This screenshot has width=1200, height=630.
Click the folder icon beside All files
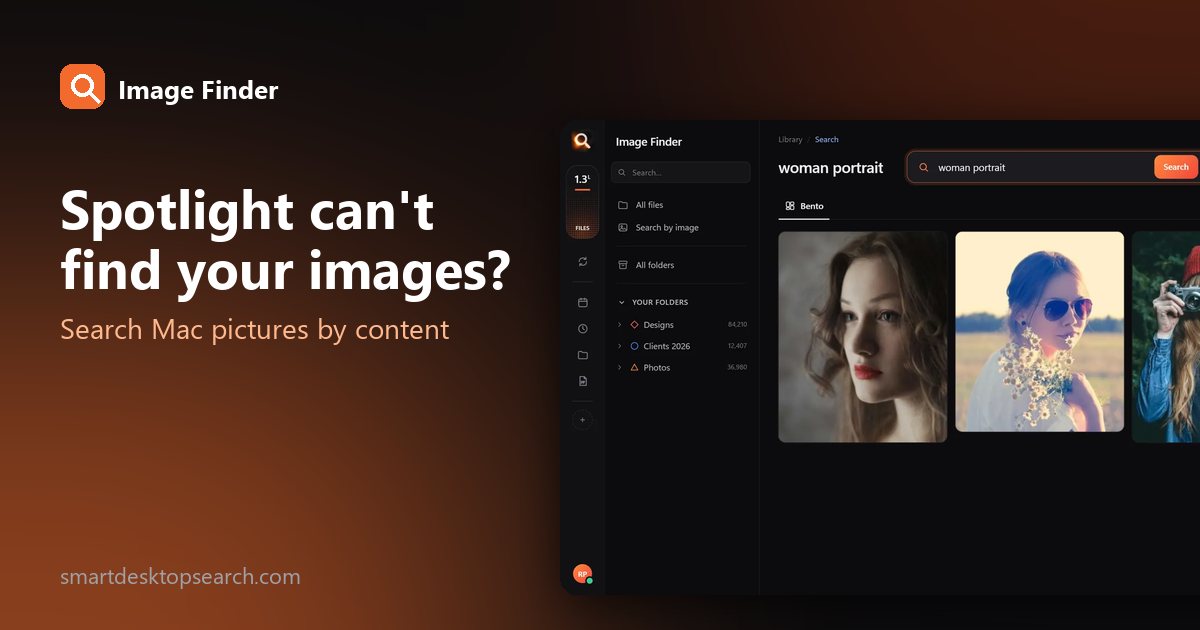(x=623, y=205)
